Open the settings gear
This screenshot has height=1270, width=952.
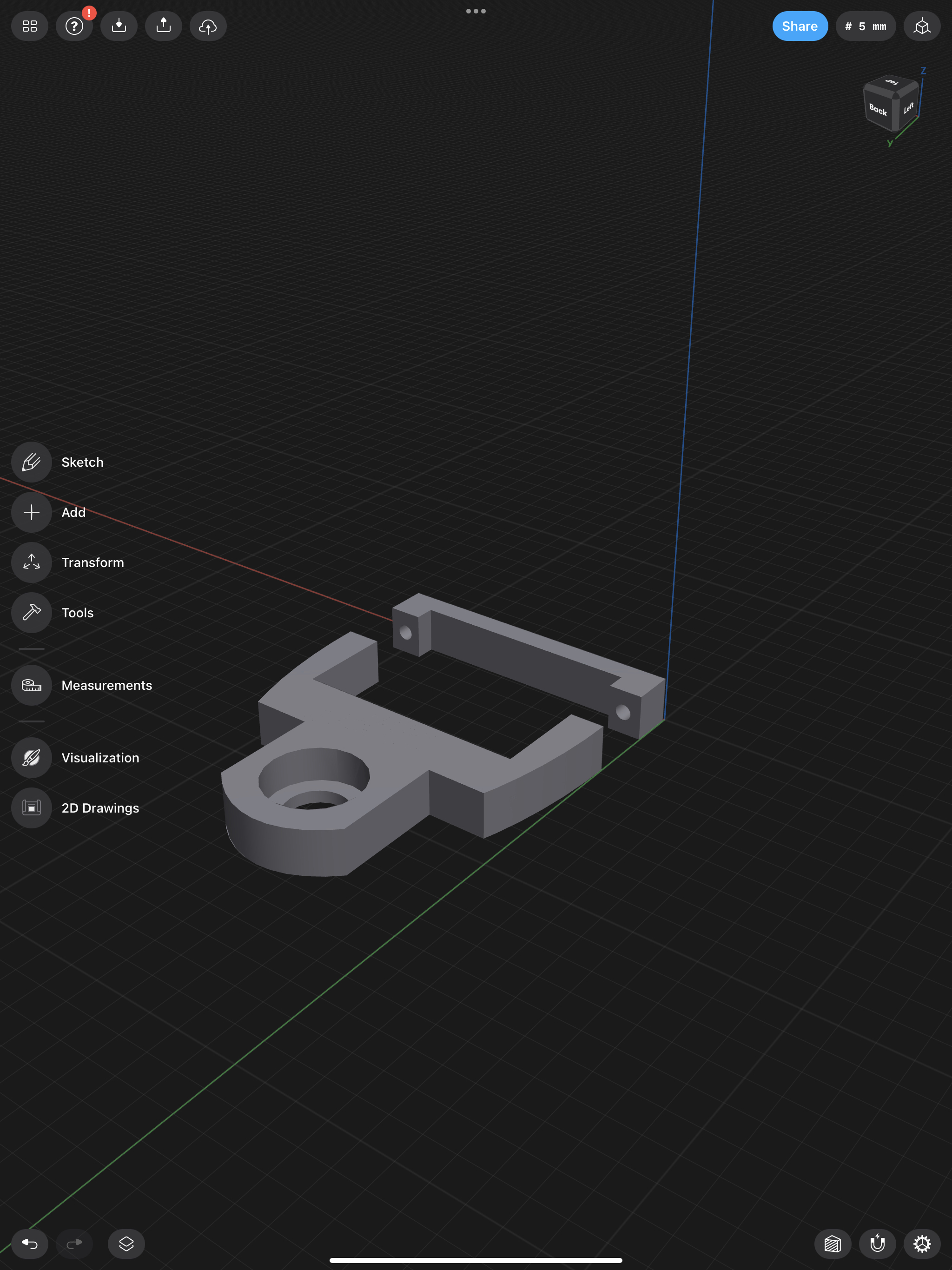(922, 1244)
